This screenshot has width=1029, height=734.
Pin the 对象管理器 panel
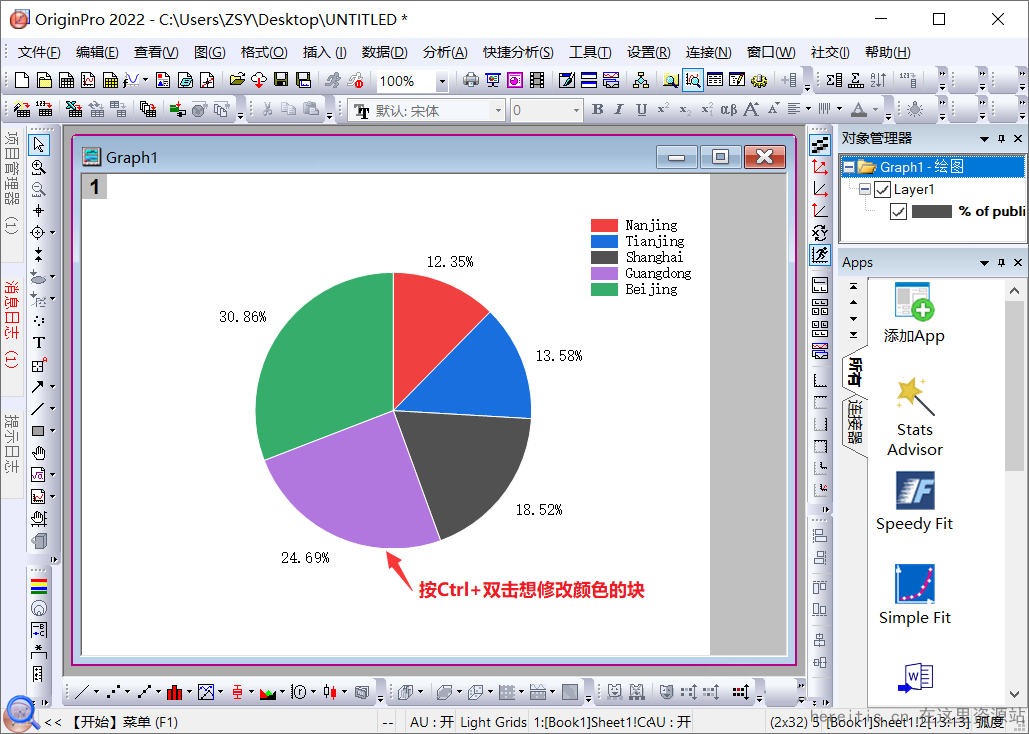[1001, 139]
